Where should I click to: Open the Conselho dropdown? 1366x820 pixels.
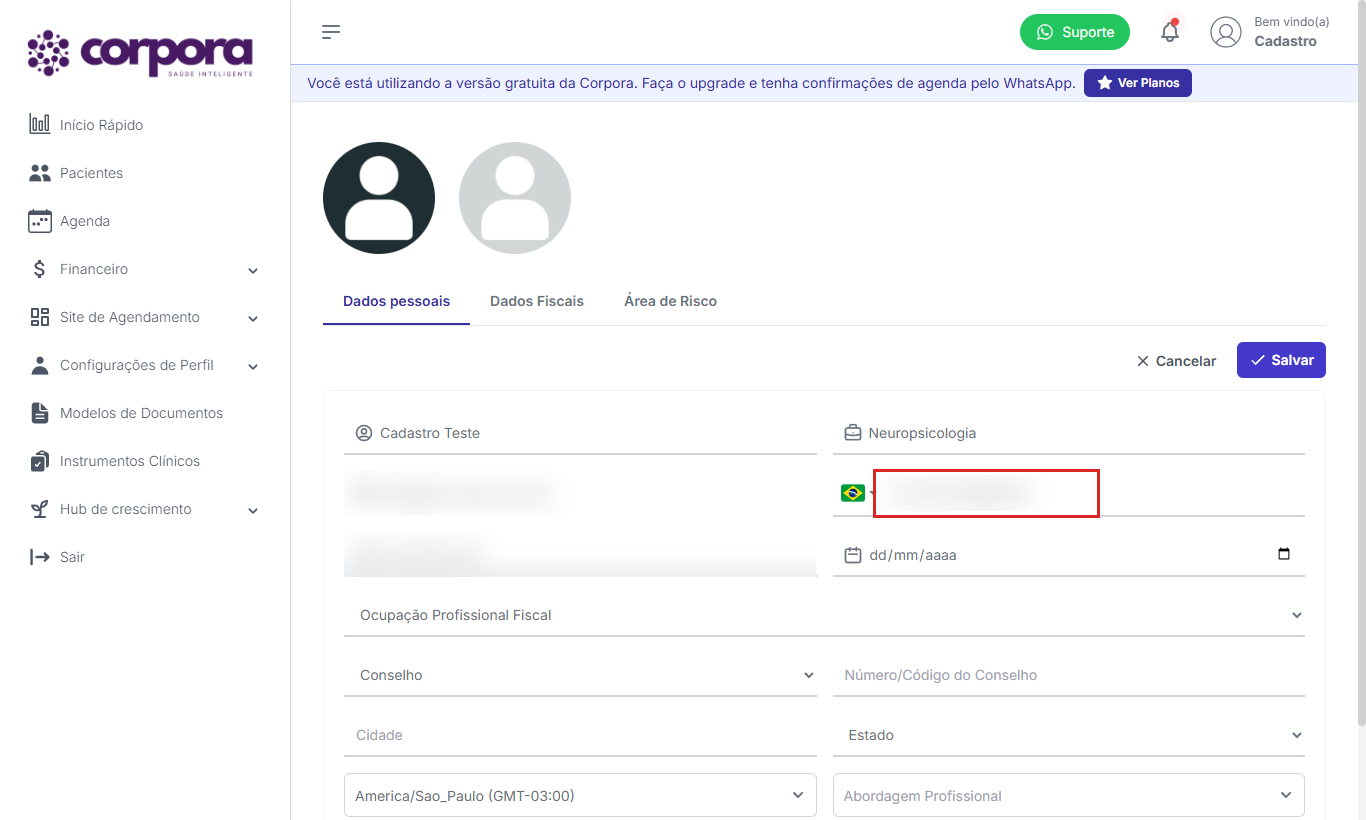pos(580,675)
